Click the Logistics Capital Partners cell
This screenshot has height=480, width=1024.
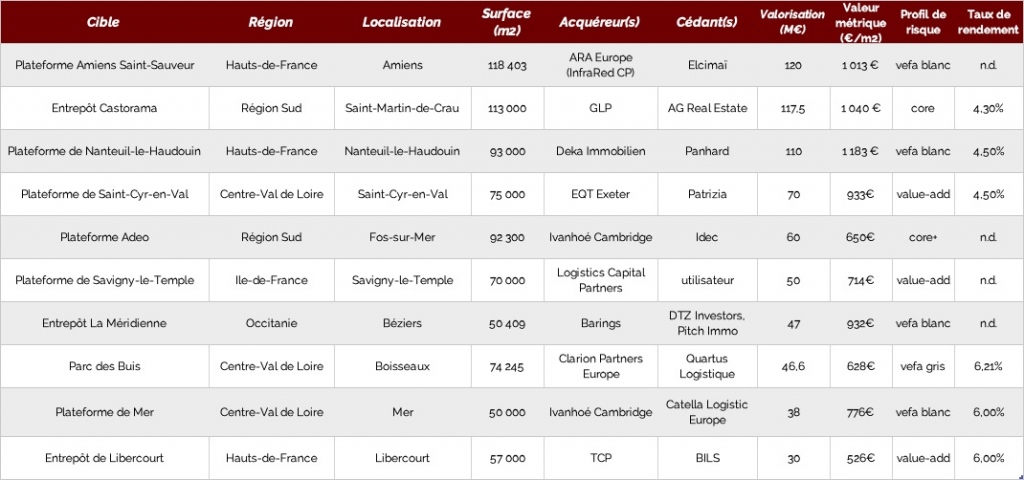pos(600,280)
